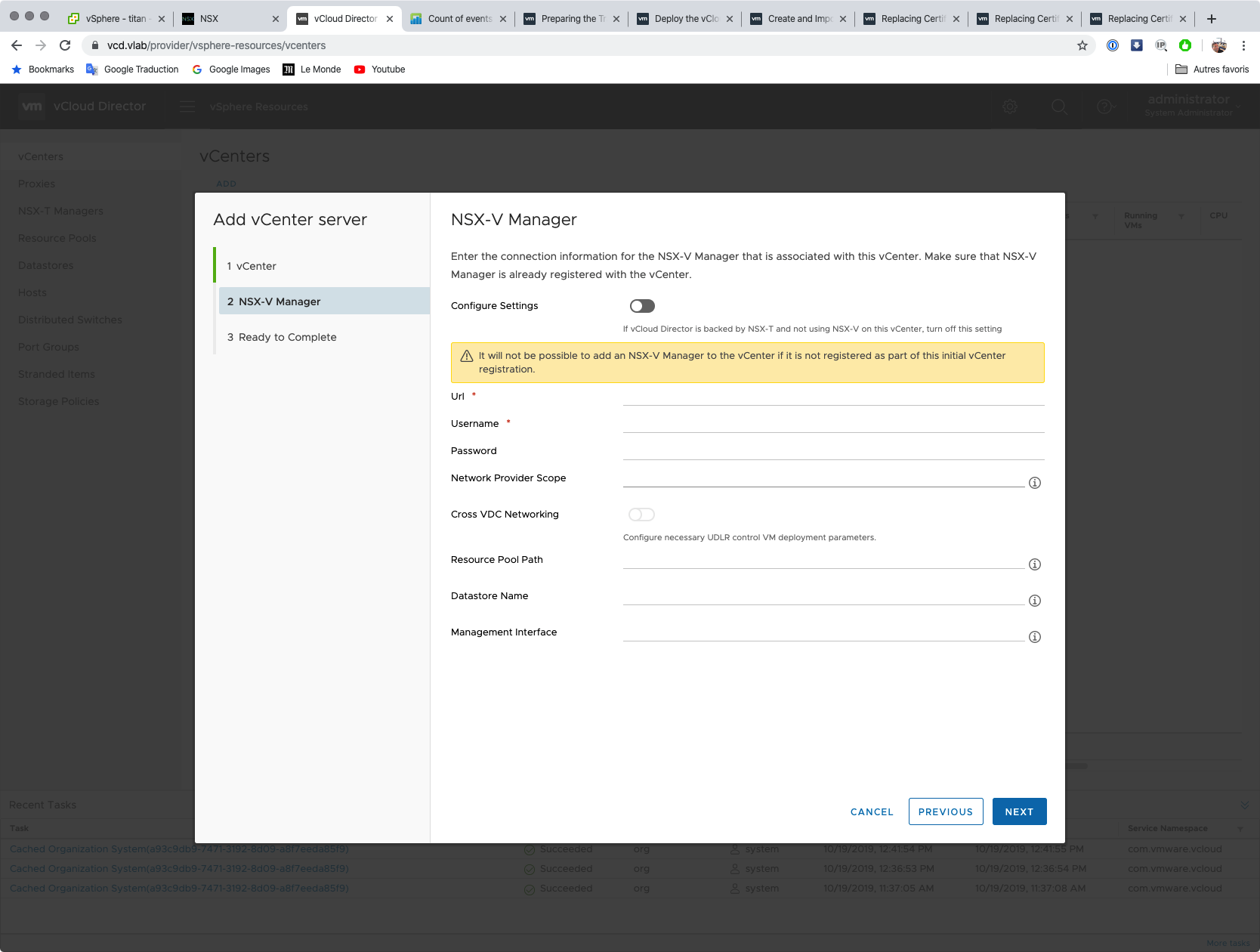Click the Network Provider Scope info icon
The width and height of the screenshot is (1260, 952).
pyautogui.click(x=1035, y=483)
